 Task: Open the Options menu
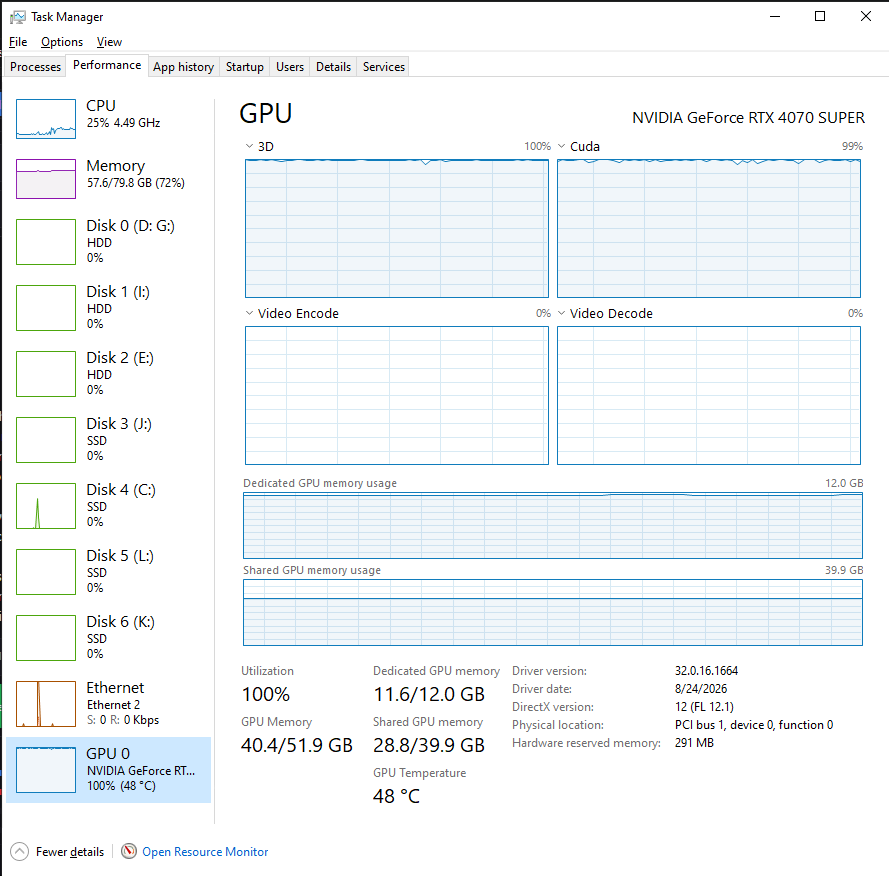(62, 42)
